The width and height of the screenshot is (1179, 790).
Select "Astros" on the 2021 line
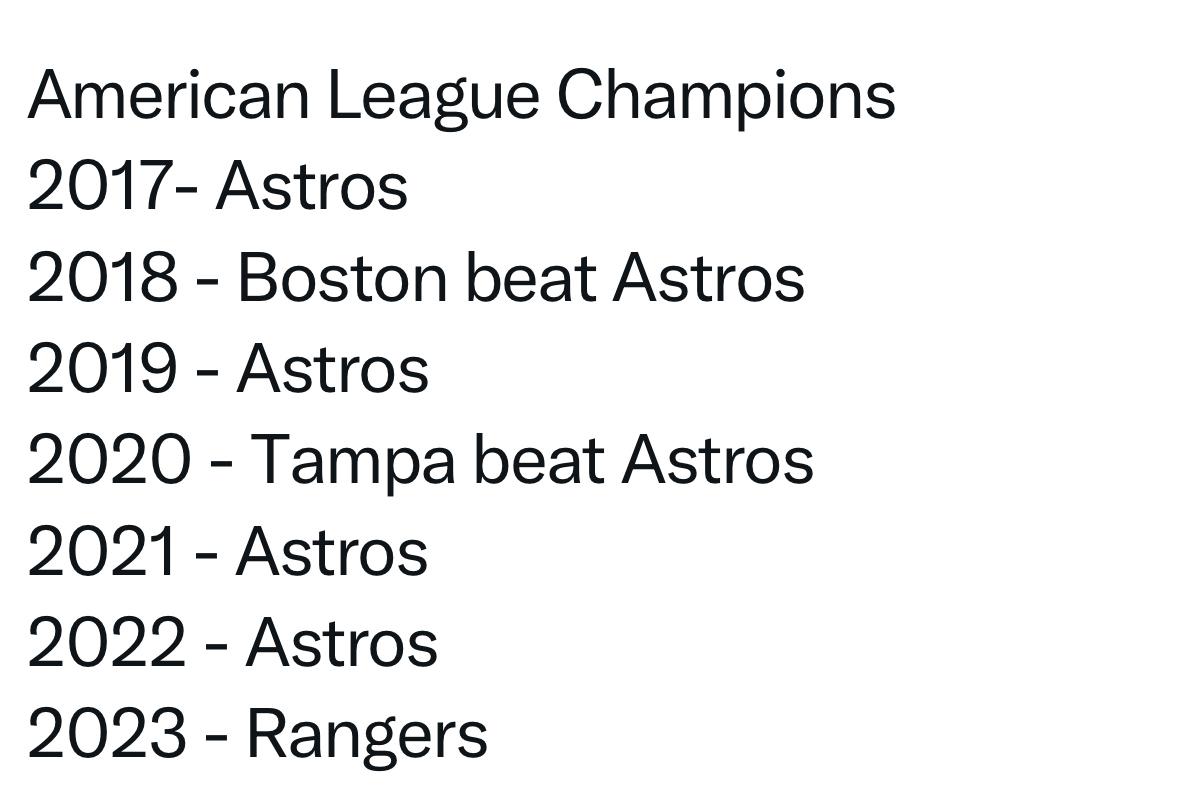coord(331,552)
